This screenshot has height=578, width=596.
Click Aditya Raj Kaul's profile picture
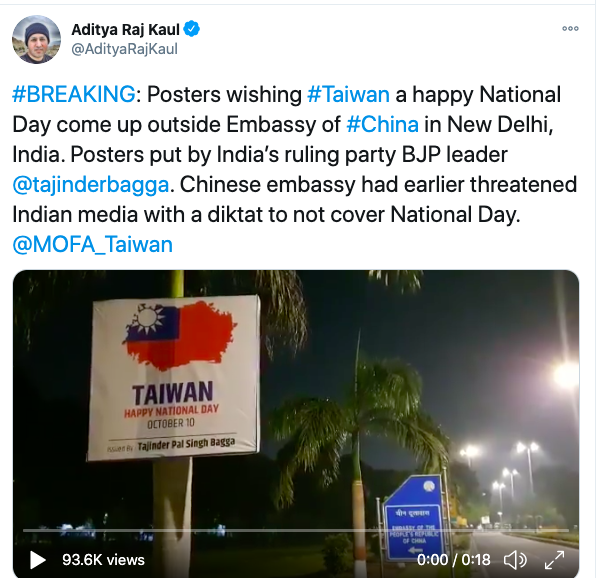coord(36,40)
